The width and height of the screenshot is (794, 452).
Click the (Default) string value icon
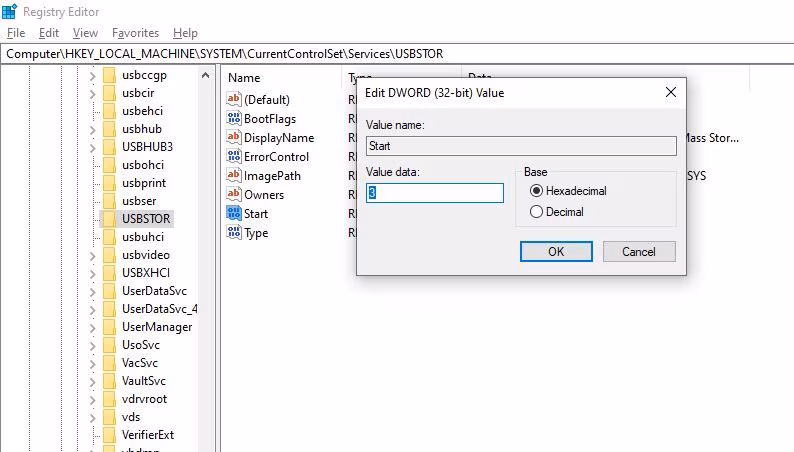(235, 100)
